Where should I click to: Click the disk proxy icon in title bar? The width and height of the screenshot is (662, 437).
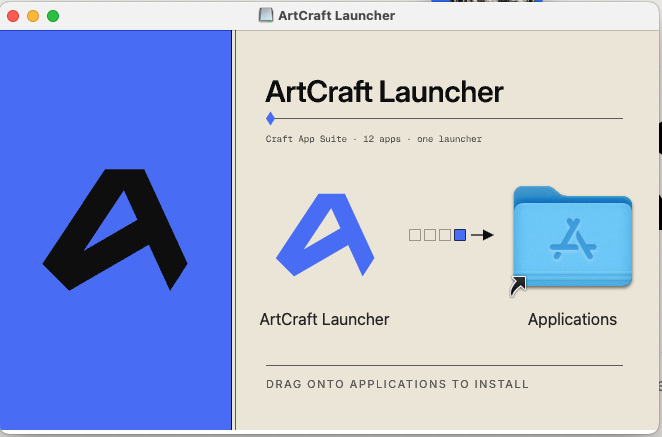(266, 16)
